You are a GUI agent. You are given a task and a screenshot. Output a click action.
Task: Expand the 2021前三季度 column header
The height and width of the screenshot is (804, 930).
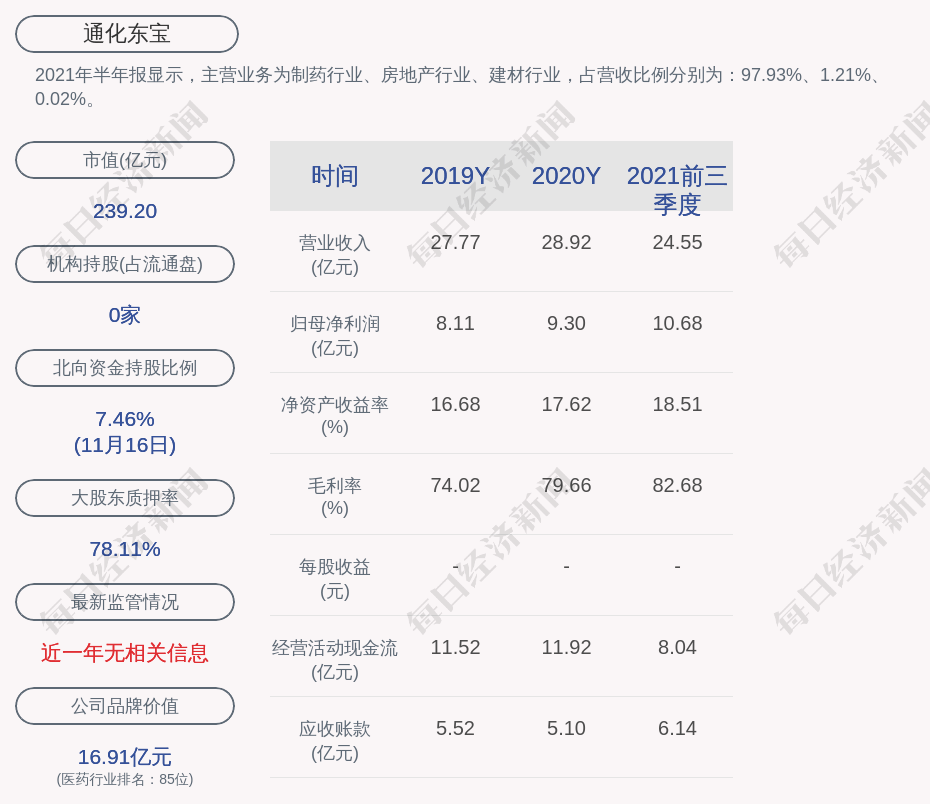pyautogui.click(x=678, y=190)
